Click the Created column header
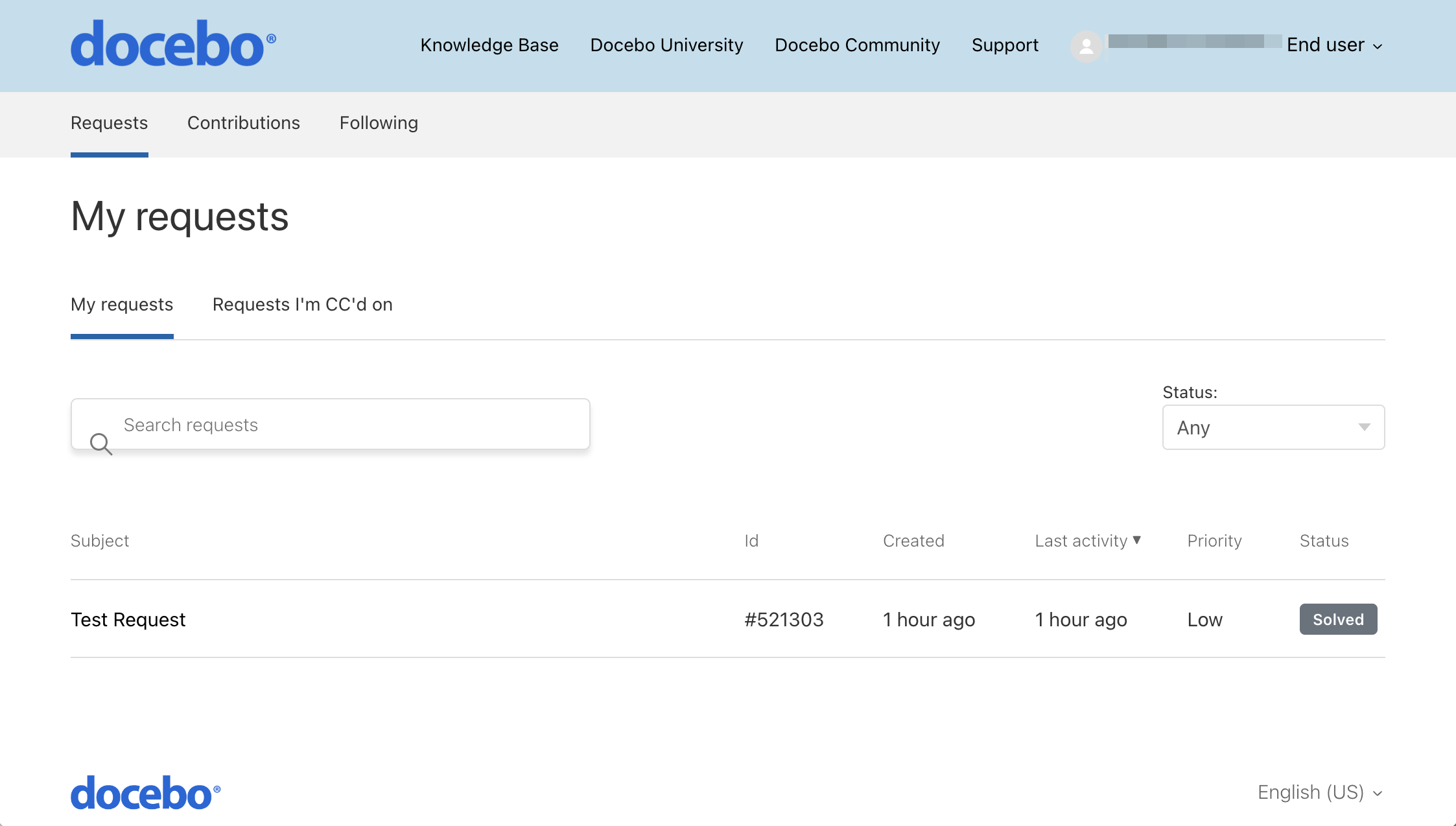This screenshot has width=1456, height=826. click(x=913, y=541)
